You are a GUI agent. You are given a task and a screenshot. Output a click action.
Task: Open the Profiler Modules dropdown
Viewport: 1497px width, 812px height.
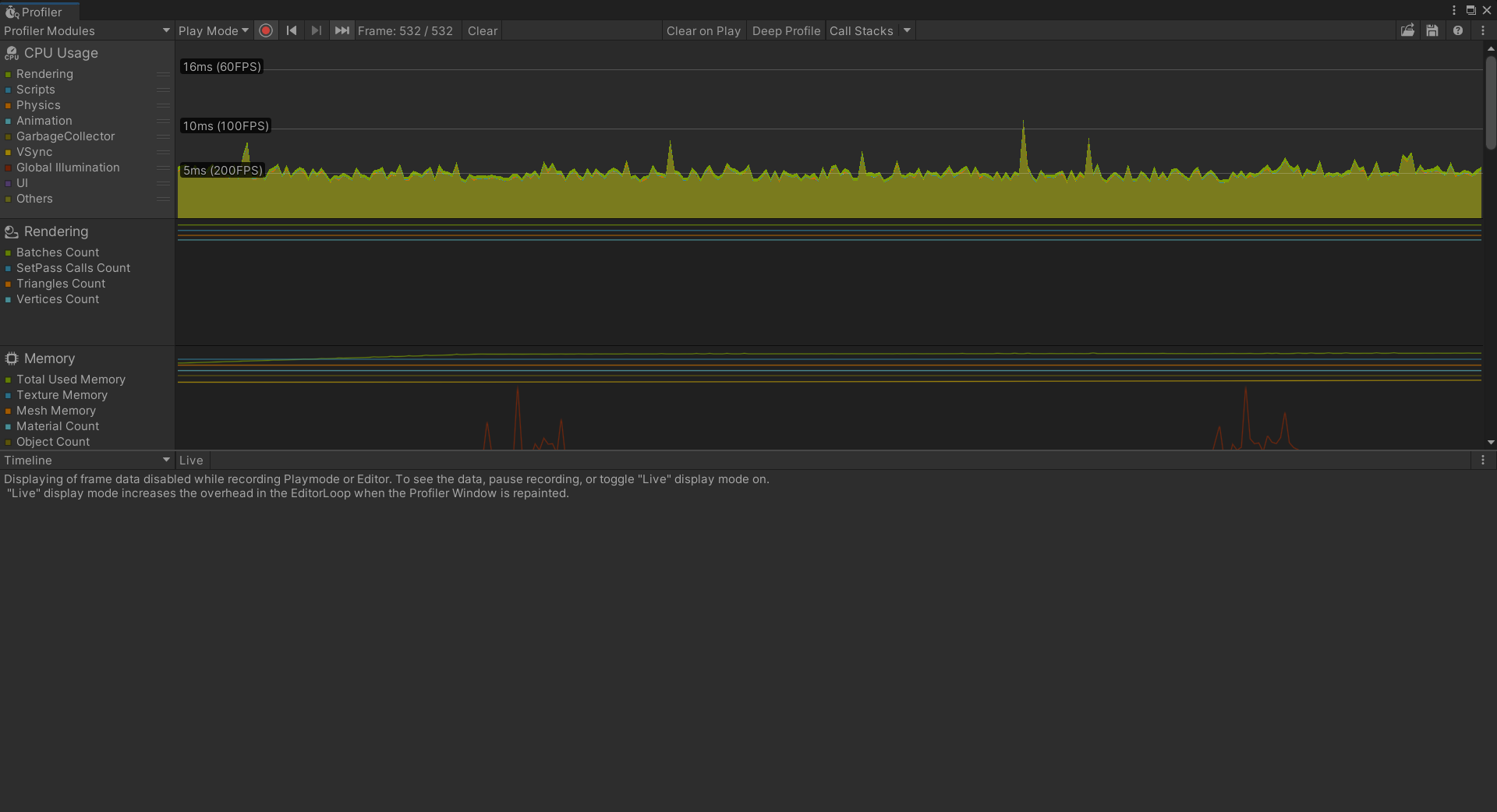click(86, 30)
